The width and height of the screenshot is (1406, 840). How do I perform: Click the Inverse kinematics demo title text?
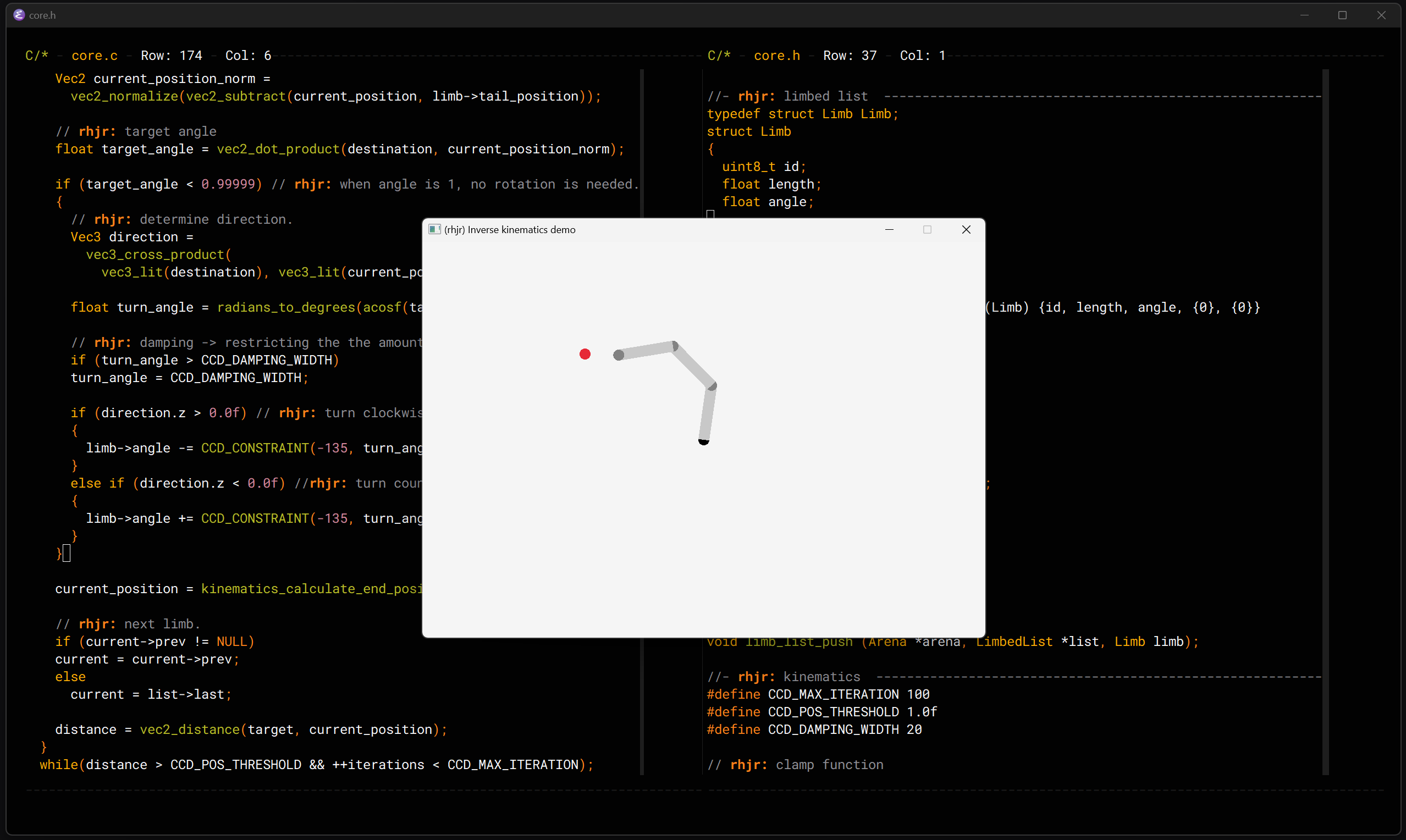(509, 229)
